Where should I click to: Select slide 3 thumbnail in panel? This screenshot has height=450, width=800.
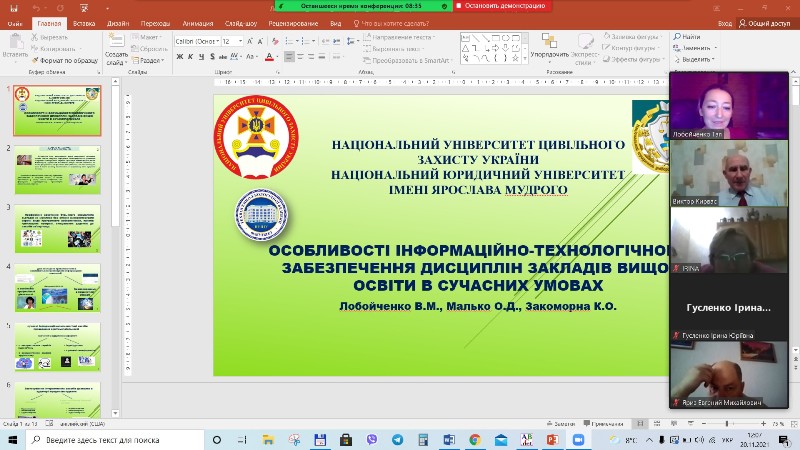(56, 228)
